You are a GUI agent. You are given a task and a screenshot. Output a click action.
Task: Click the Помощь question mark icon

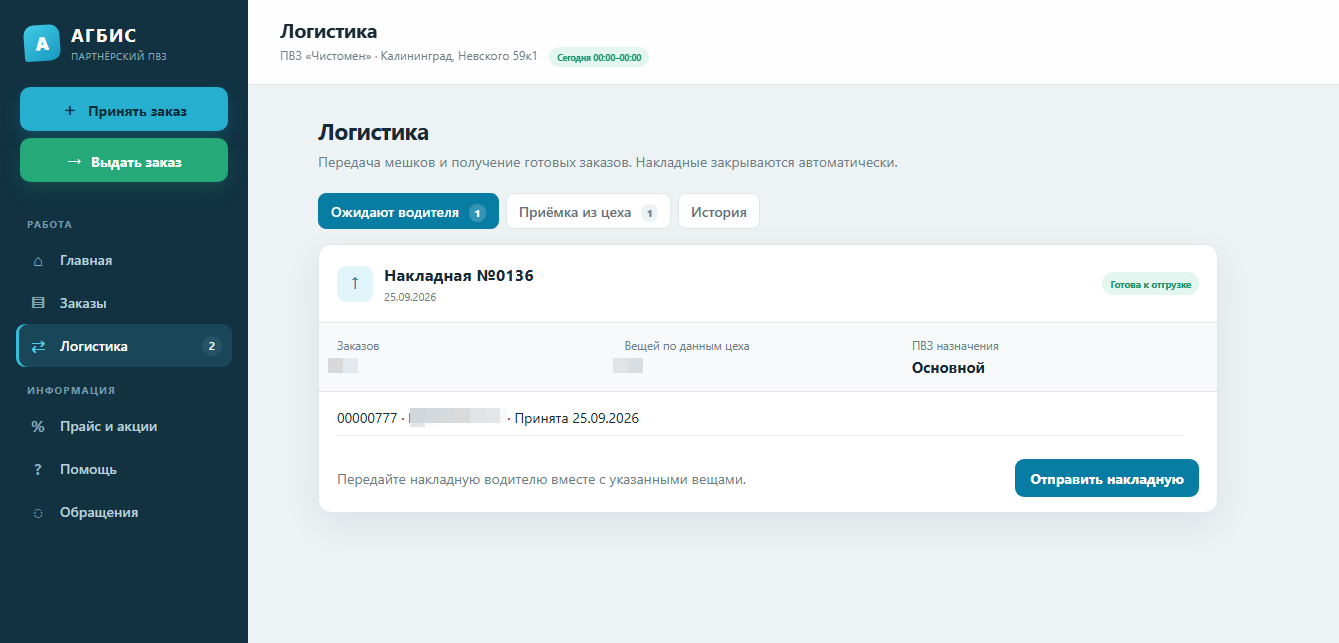(38, 470)
